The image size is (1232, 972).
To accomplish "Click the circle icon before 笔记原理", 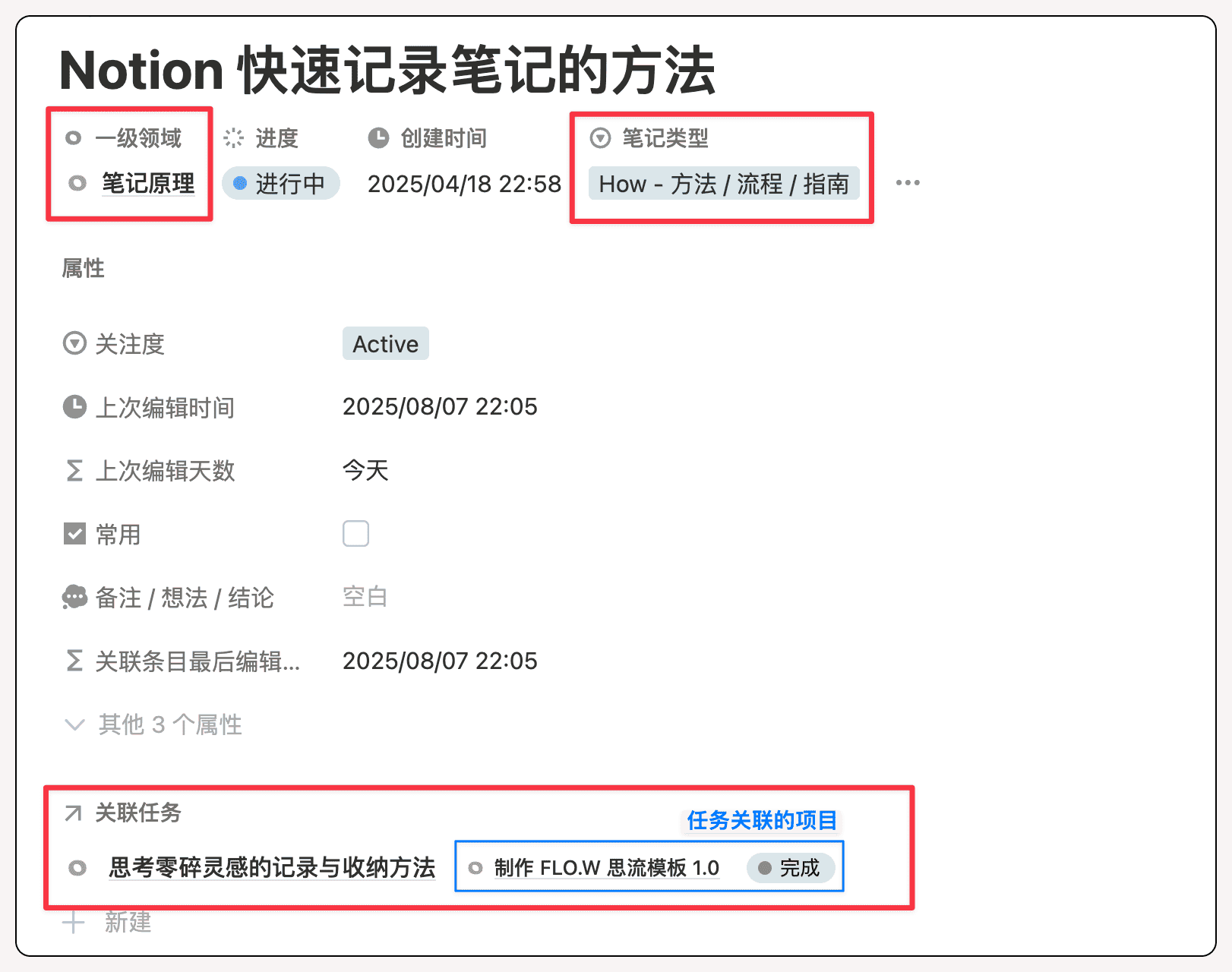I will click(x=77, y=183).
